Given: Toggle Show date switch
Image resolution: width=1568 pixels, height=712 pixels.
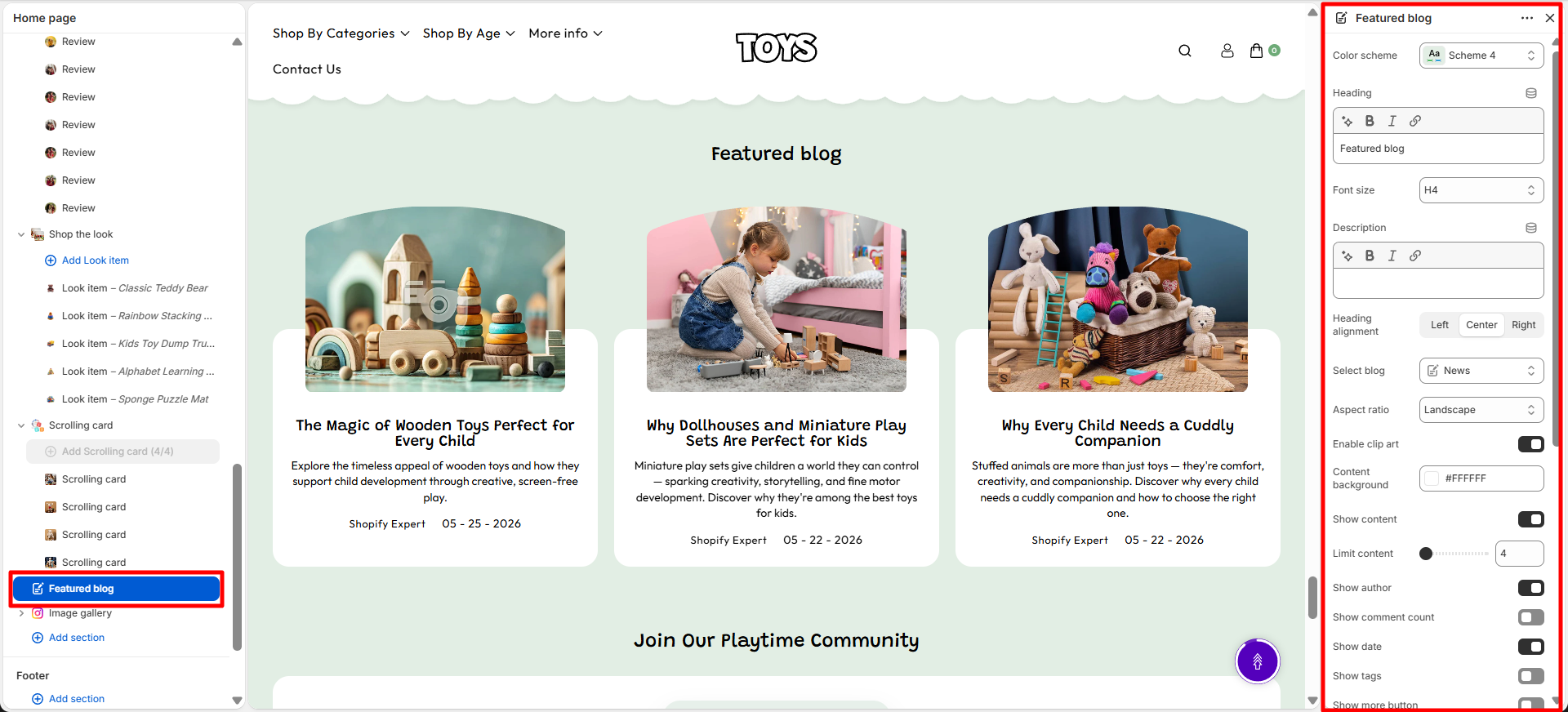Looking at the screenshot, I should 1531,647.
